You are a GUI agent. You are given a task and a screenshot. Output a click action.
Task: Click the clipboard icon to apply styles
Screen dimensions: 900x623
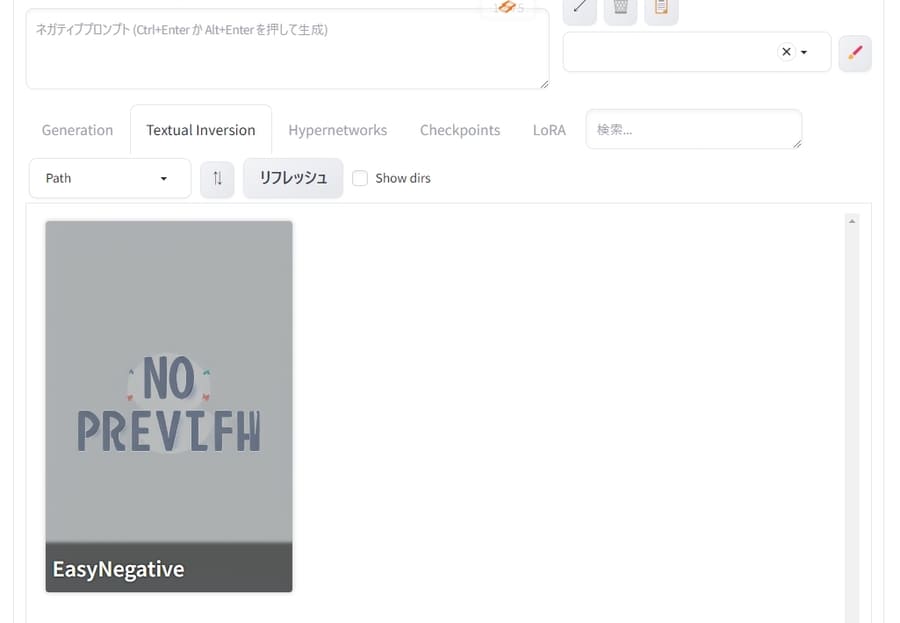coord(661,8)
